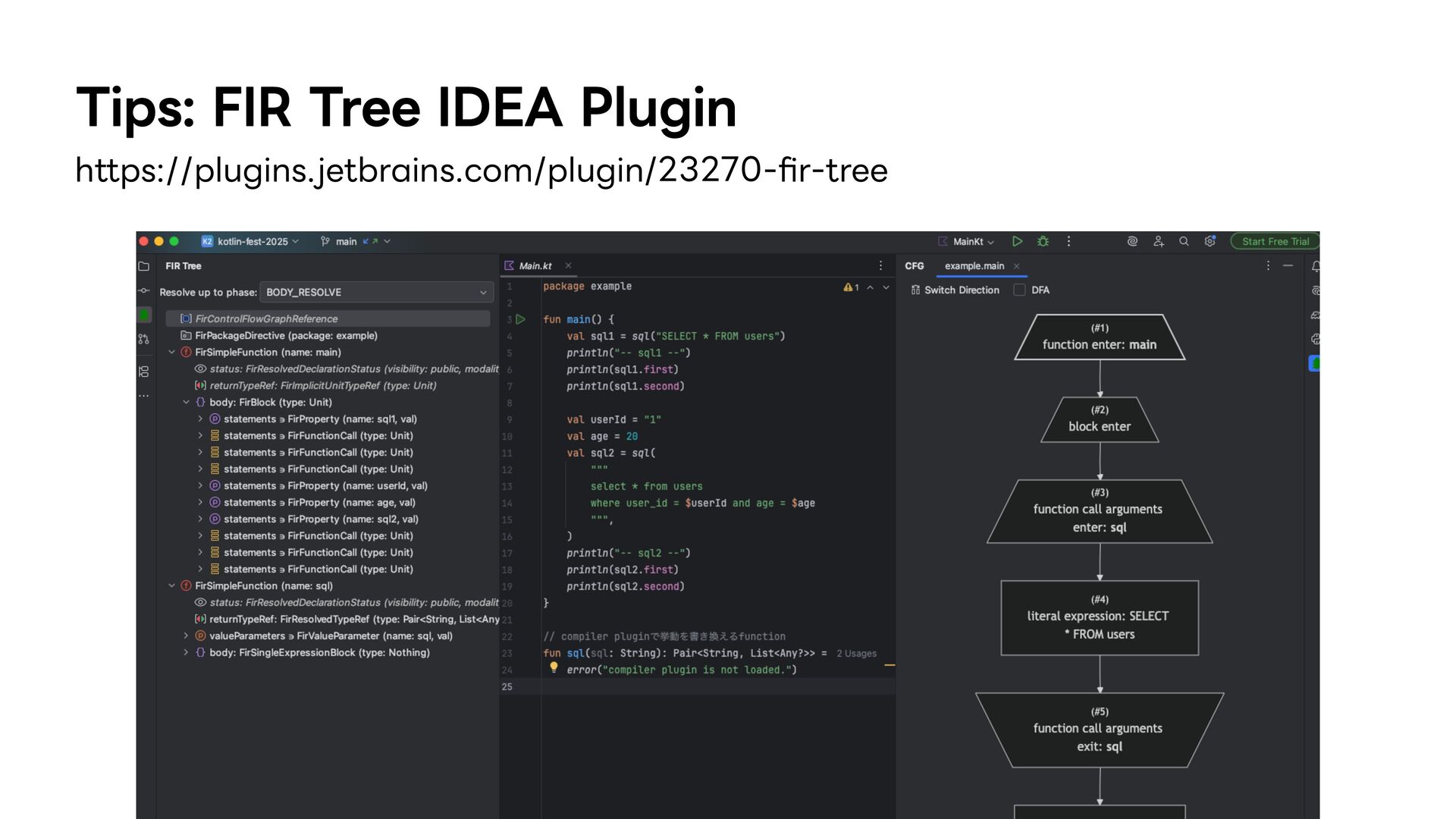Viewport: 1456px width, 819px height.
Task: Click the Start Free Trial button
Action: point(1275,241)
